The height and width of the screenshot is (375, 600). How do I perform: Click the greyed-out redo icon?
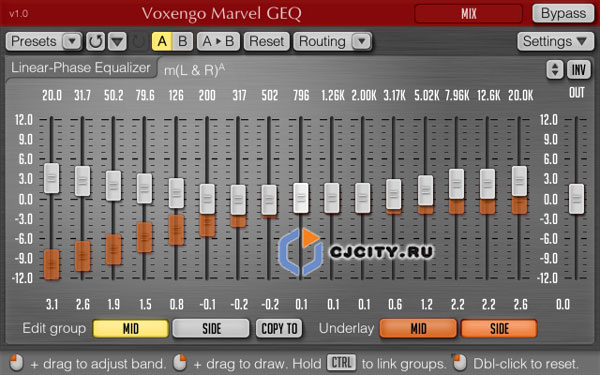click(139, 42)
